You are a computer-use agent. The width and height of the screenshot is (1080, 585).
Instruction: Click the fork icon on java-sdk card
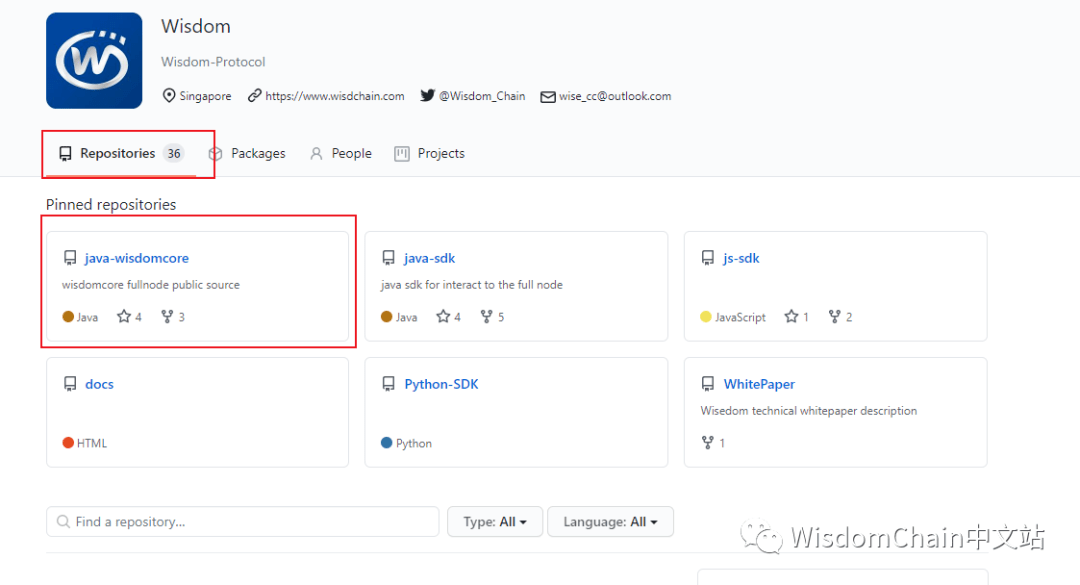(x=486, y=316)
